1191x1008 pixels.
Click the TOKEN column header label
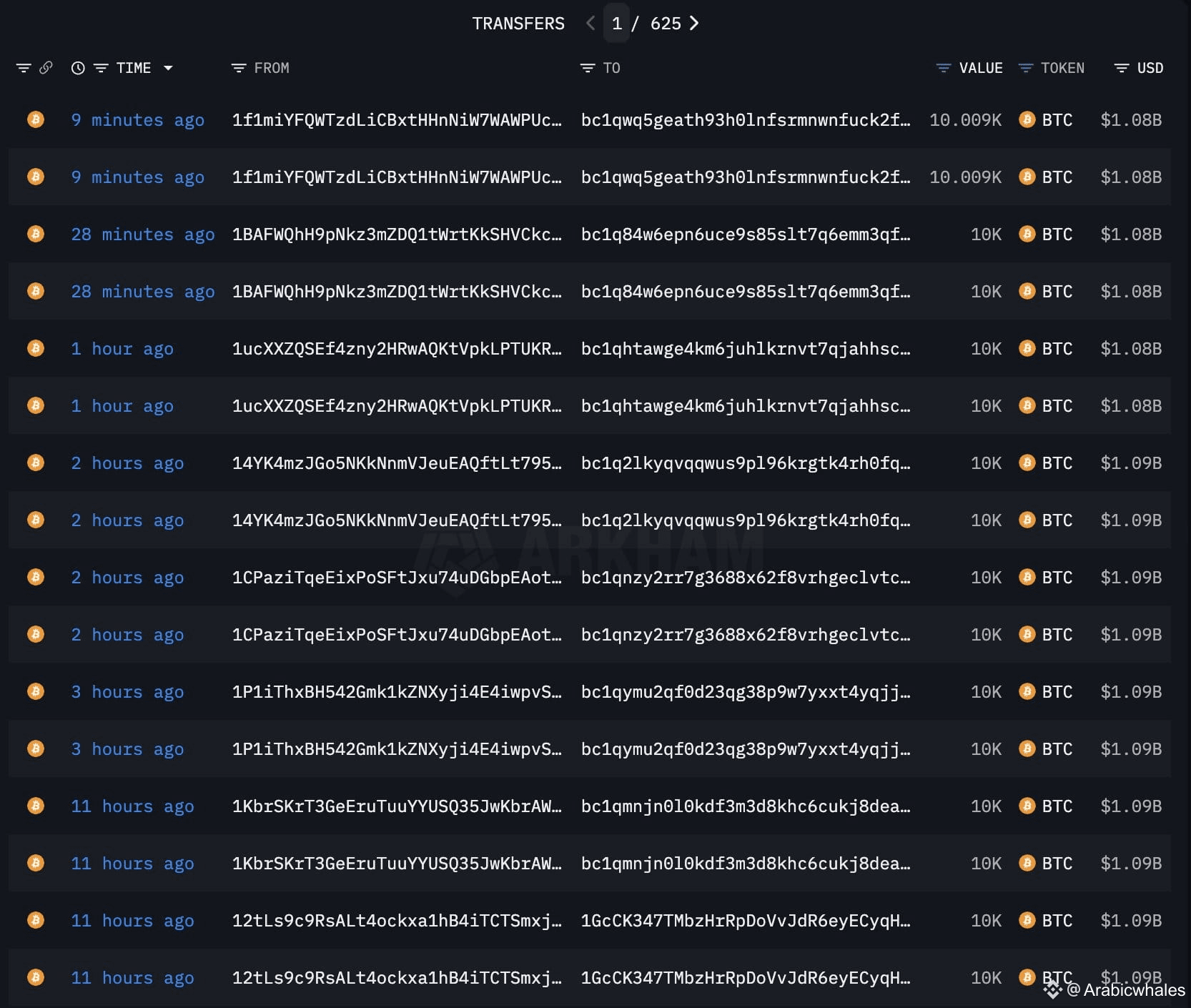[1062, 68]
